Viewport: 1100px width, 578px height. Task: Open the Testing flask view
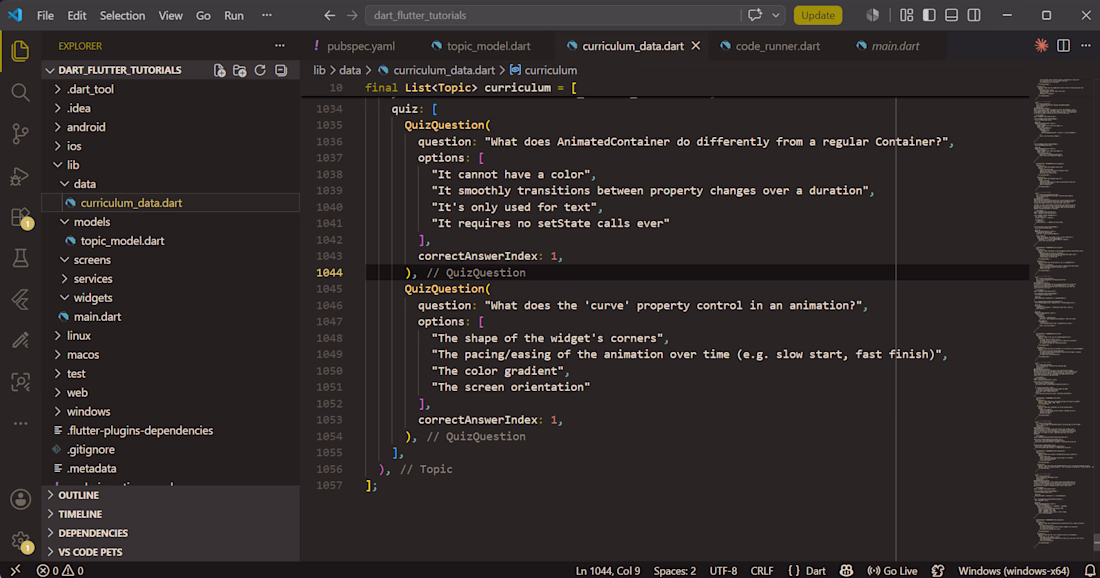(20, 258)
